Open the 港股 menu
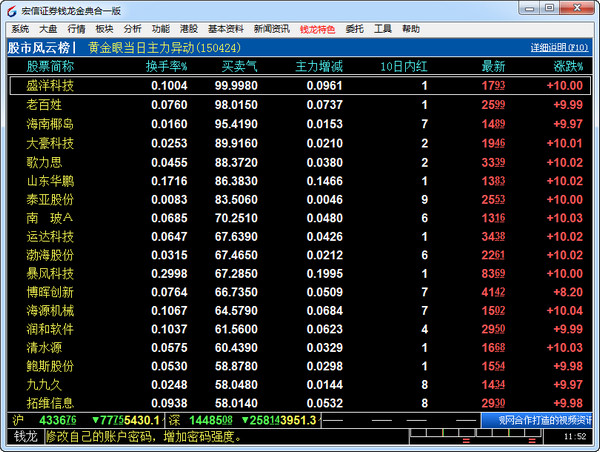This screenshot has width=600, height=452. click(x=189, y=29)
